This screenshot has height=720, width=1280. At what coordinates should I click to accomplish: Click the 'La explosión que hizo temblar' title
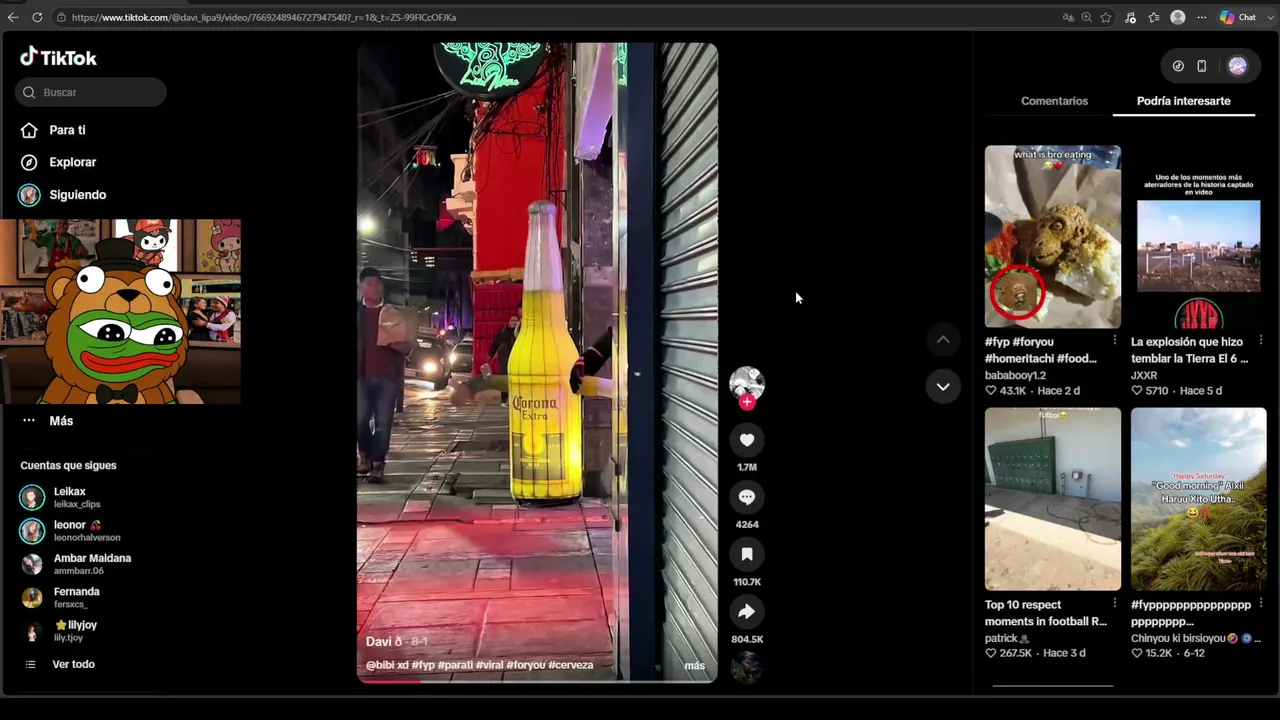[1190, 350]
